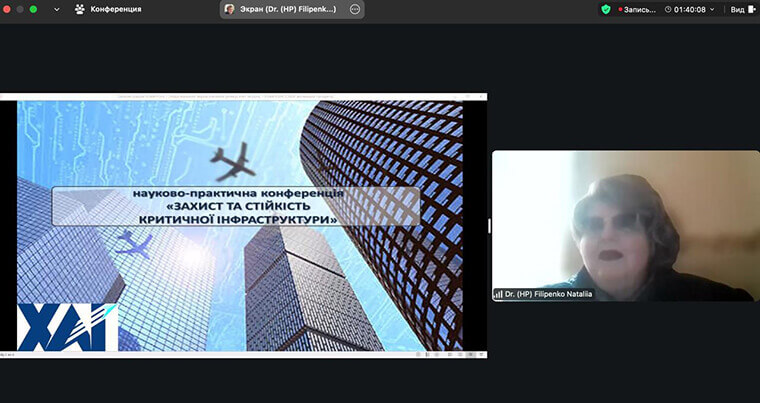This screenshot has width=760, height=403.
Task: Open the three-dot more options button
Action: pyautogui.click(x=354, y=9)
